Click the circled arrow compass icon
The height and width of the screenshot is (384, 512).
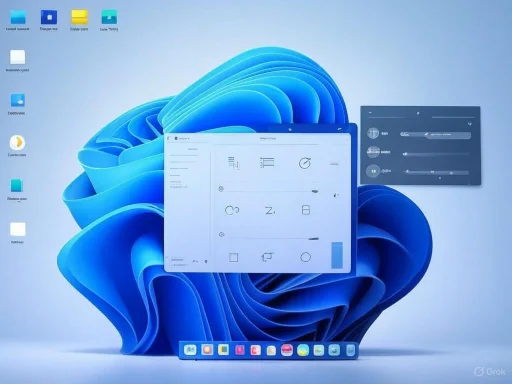pyautogui.click(x=305, y=163)
